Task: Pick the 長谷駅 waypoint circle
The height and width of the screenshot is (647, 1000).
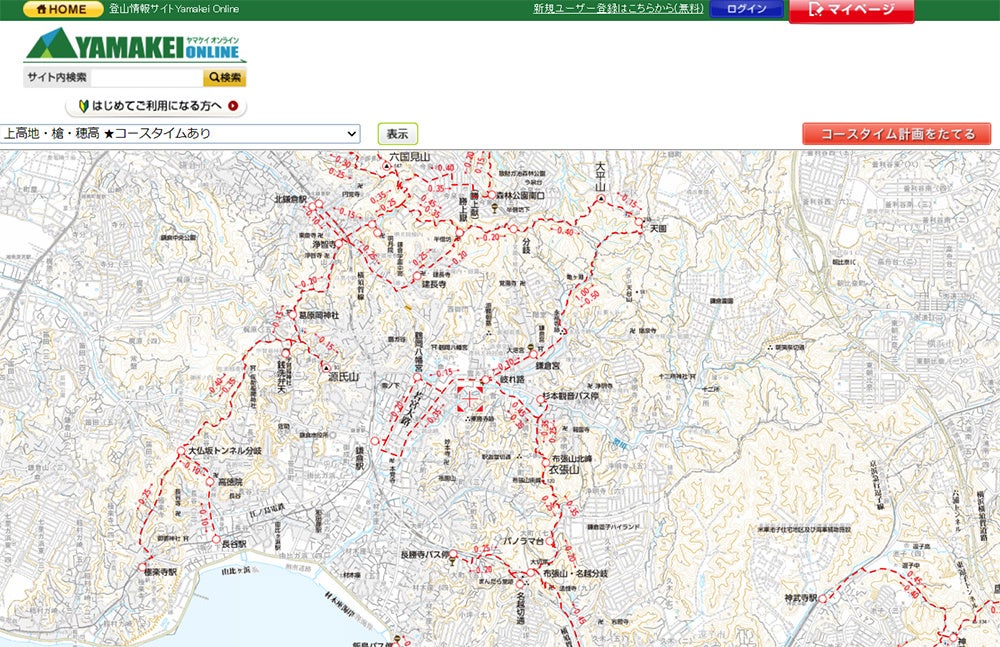Action: pos(215,539)
